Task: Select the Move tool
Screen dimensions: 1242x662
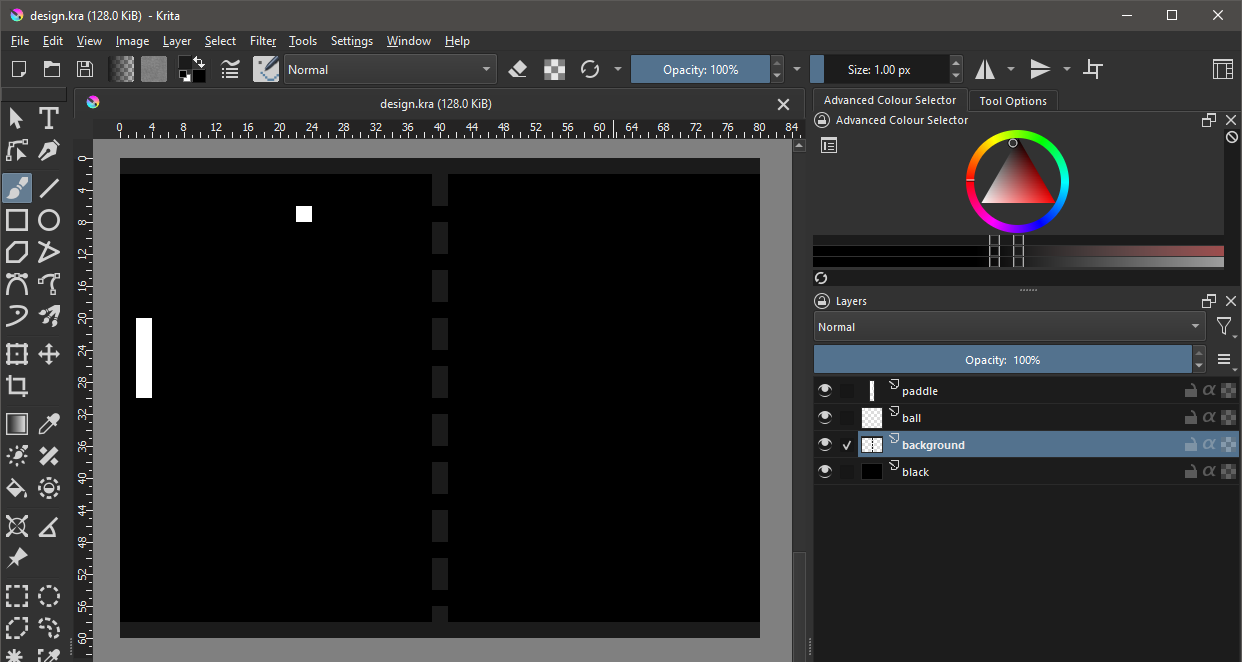Action: tap(49, 354)
